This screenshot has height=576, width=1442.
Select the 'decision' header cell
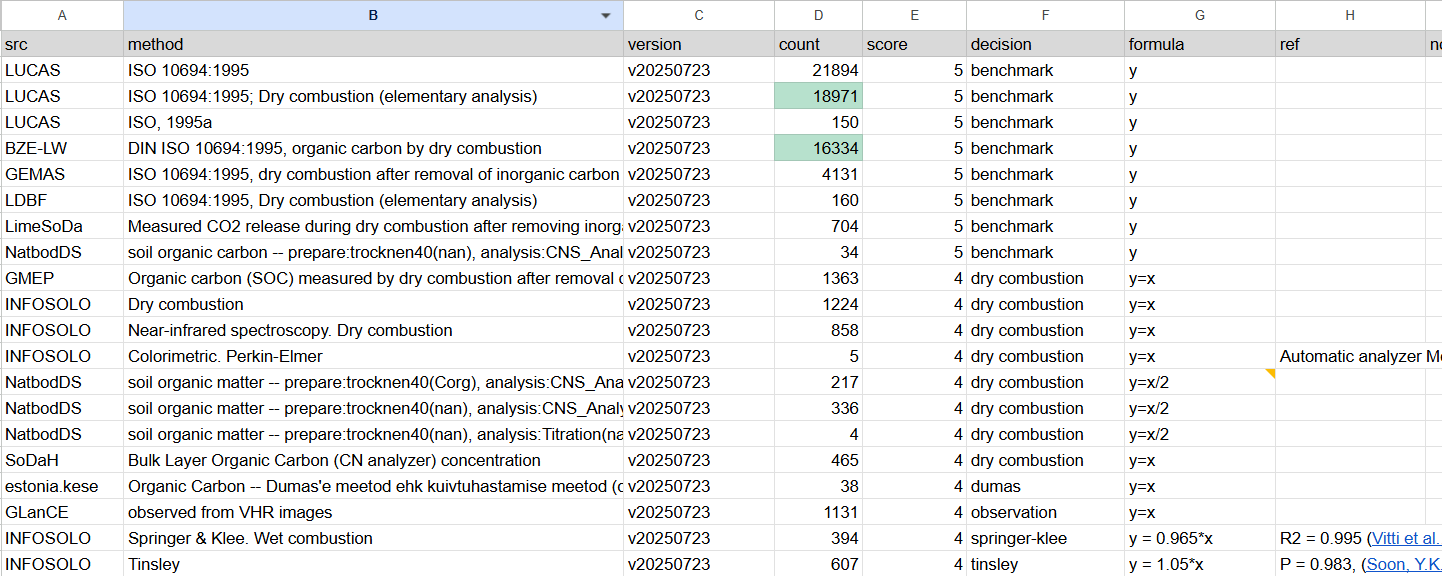click(x=1044, y=44)
